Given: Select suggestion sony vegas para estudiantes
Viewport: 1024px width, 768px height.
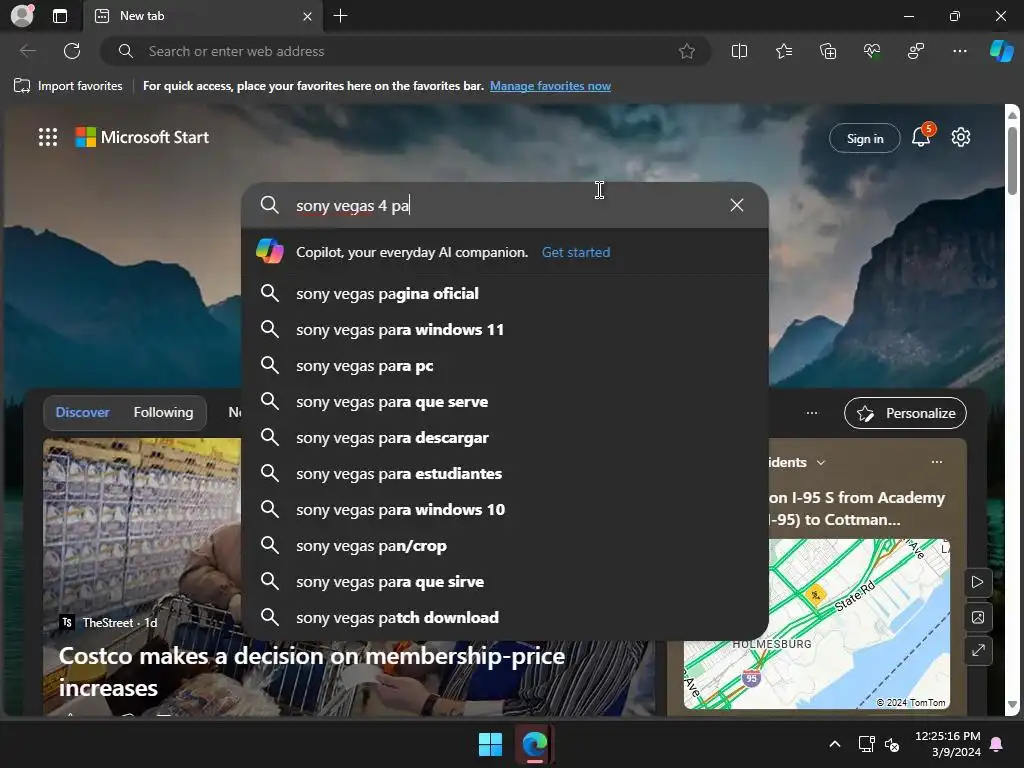Looking at the screenshot, I should [x=504, y=473].
